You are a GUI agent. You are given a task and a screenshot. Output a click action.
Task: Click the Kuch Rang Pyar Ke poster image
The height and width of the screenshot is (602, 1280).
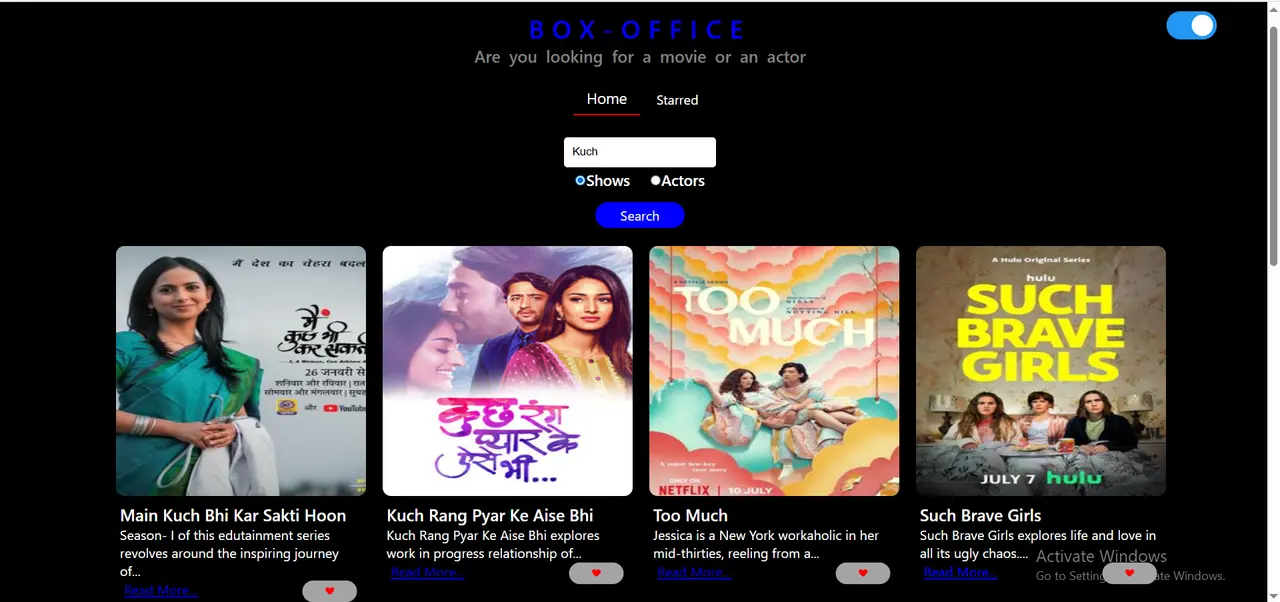[507, 371]
